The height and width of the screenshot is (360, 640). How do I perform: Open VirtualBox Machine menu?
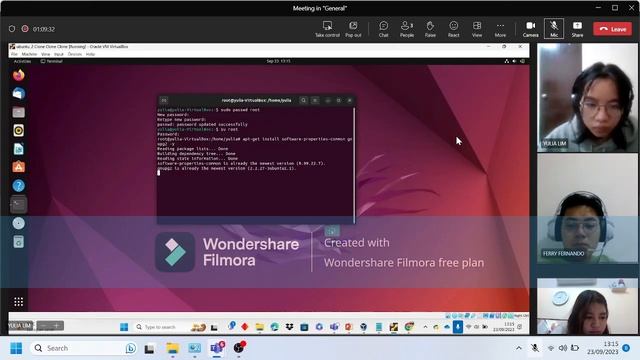[x=29, y=54]
